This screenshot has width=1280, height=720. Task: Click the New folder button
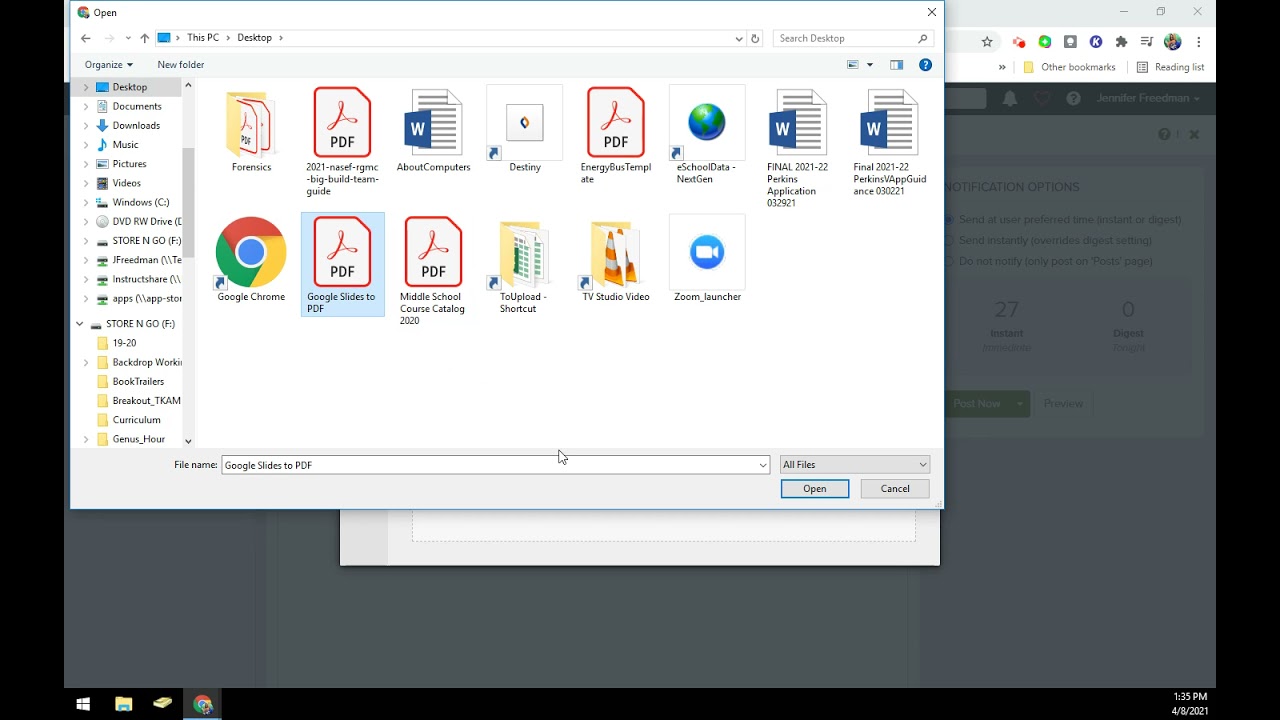[x=181, y=65]
